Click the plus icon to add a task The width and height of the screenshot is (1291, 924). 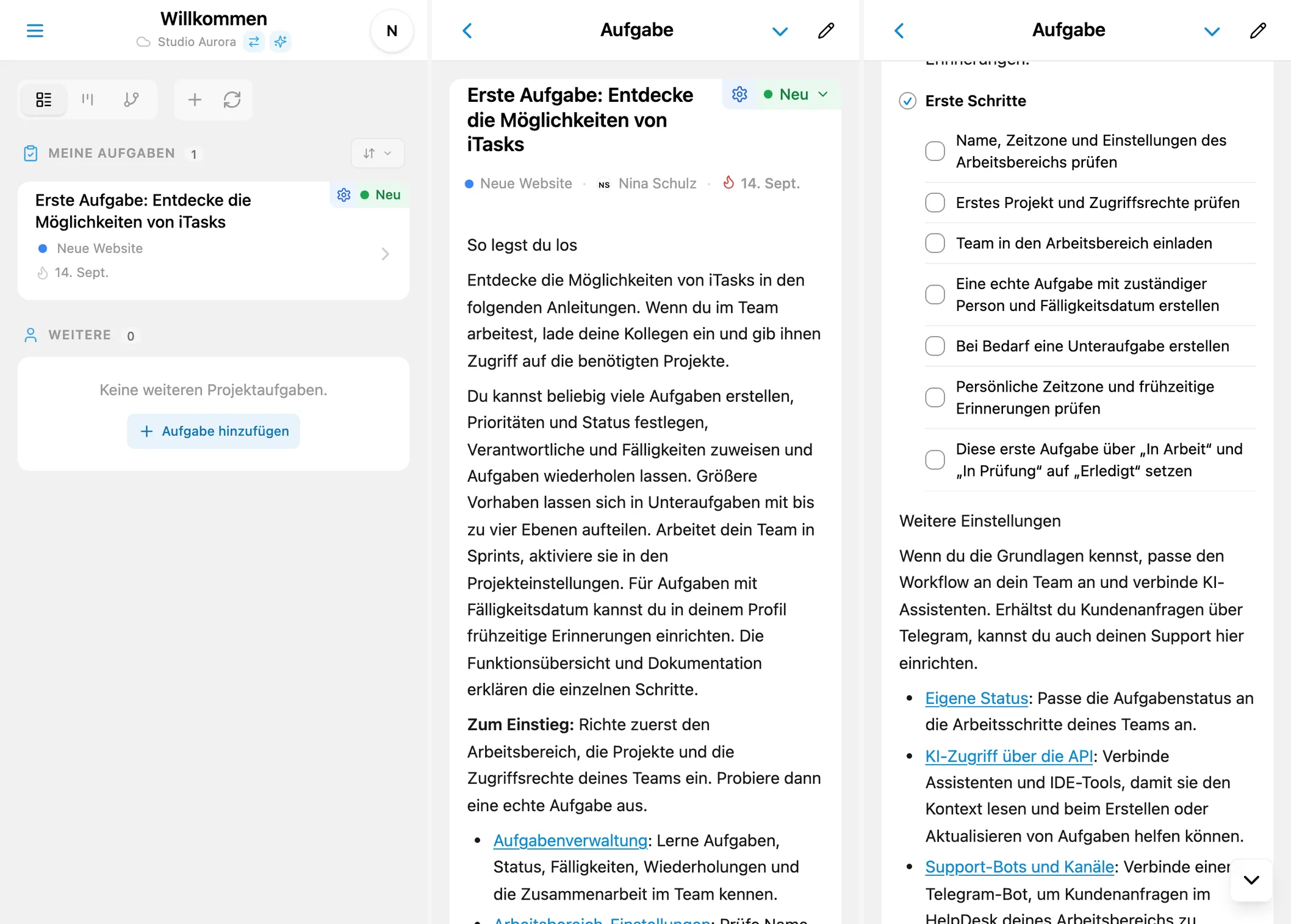click(x=195, y=99)
